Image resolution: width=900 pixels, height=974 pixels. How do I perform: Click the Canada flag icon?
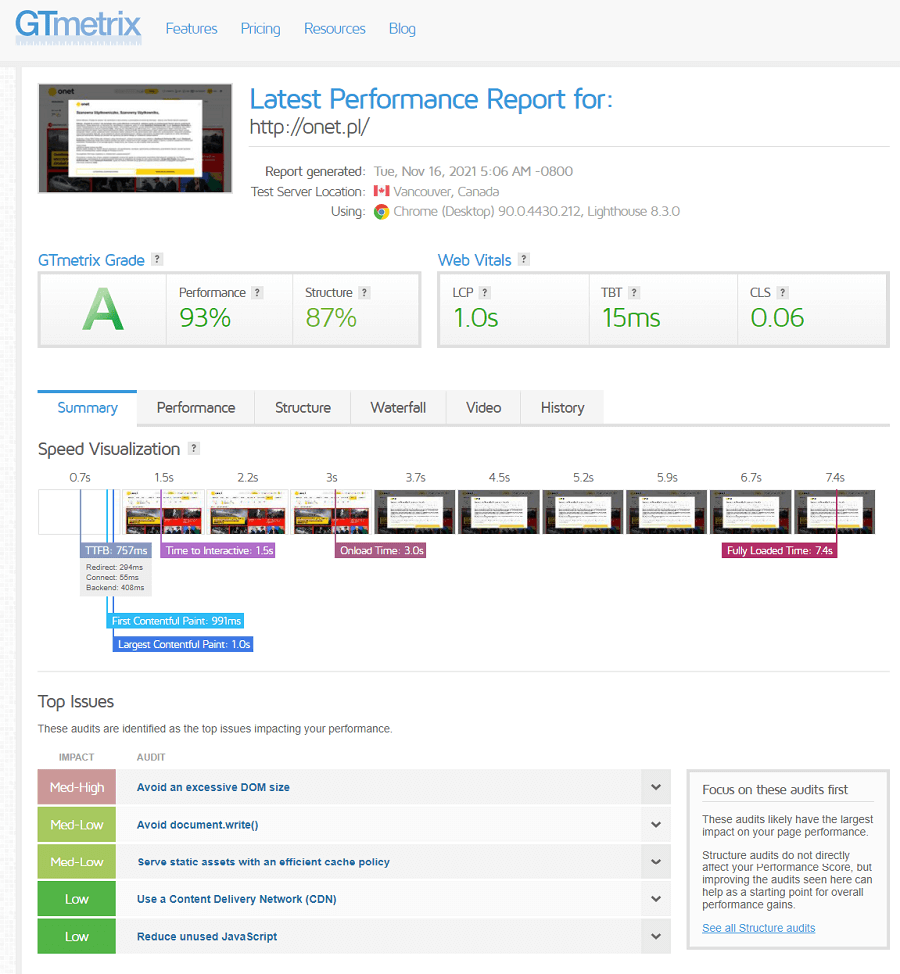coord(381,191)
